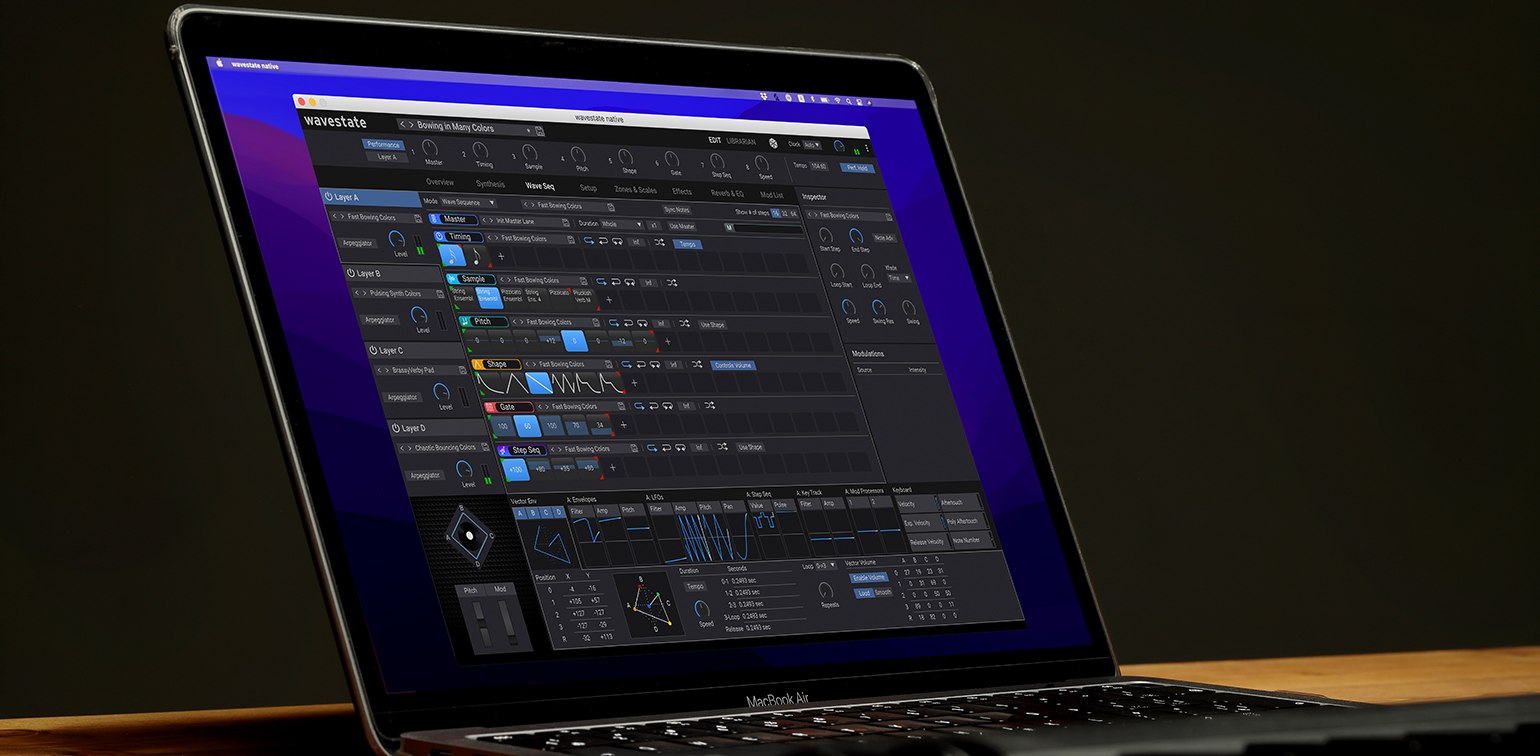Viewport: 1540px width, 756px height.
Task: Click the Gate lane icon
Action: click(490, 407)
